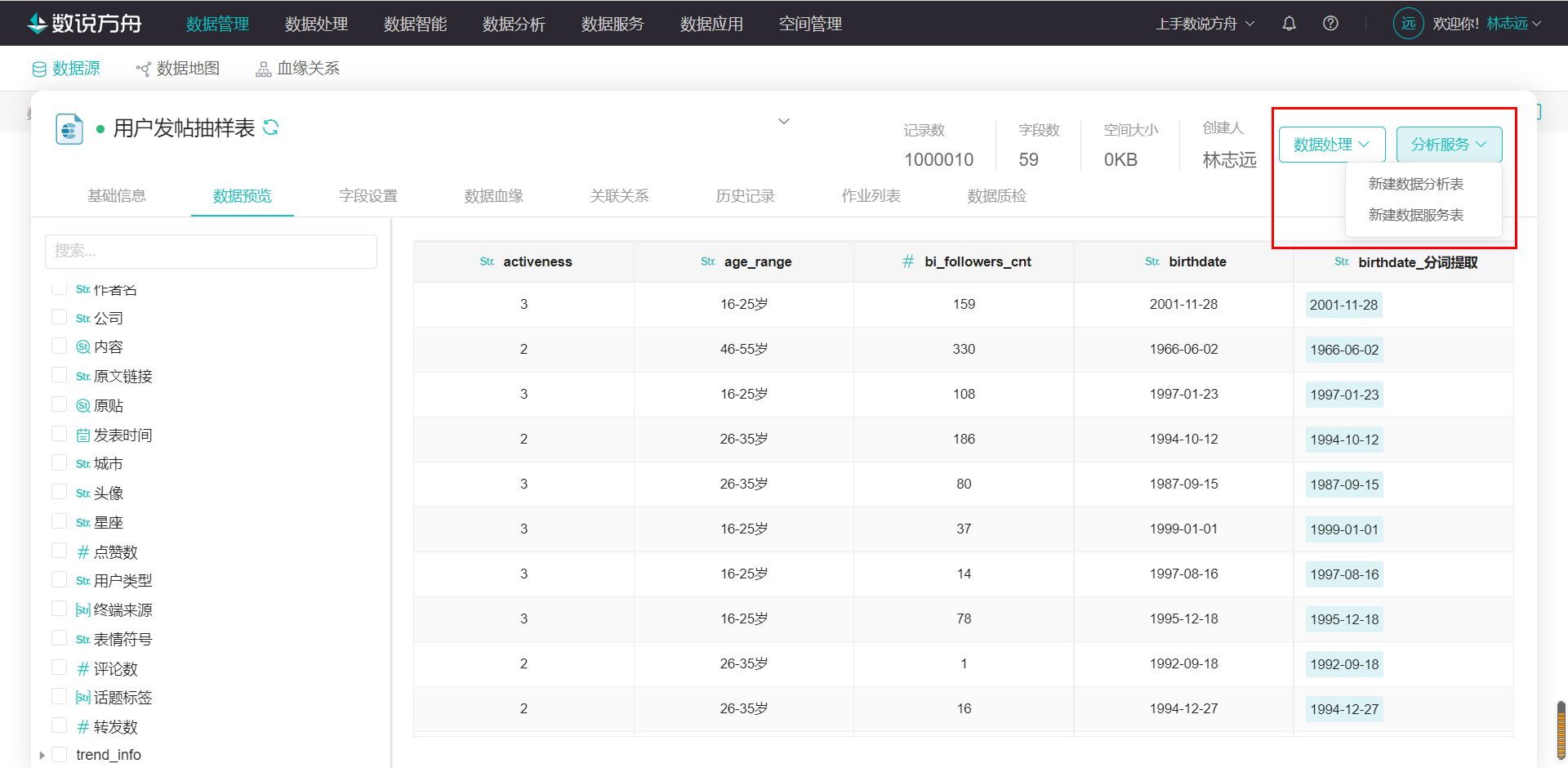Choose 新建数据分析表 from menu
This screenshot has width=1568, height=768.
[1416, 184]
